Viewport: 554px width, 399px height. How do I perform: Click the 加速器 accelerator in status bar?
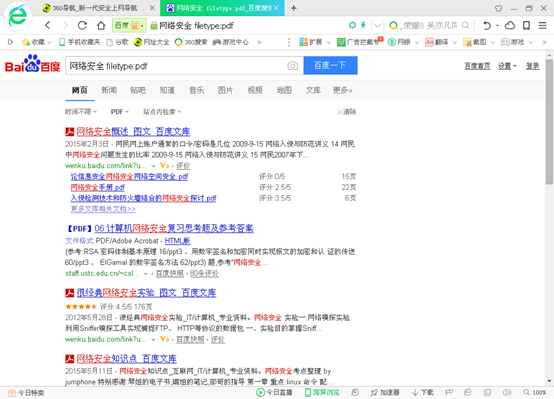tap(385, 392)
